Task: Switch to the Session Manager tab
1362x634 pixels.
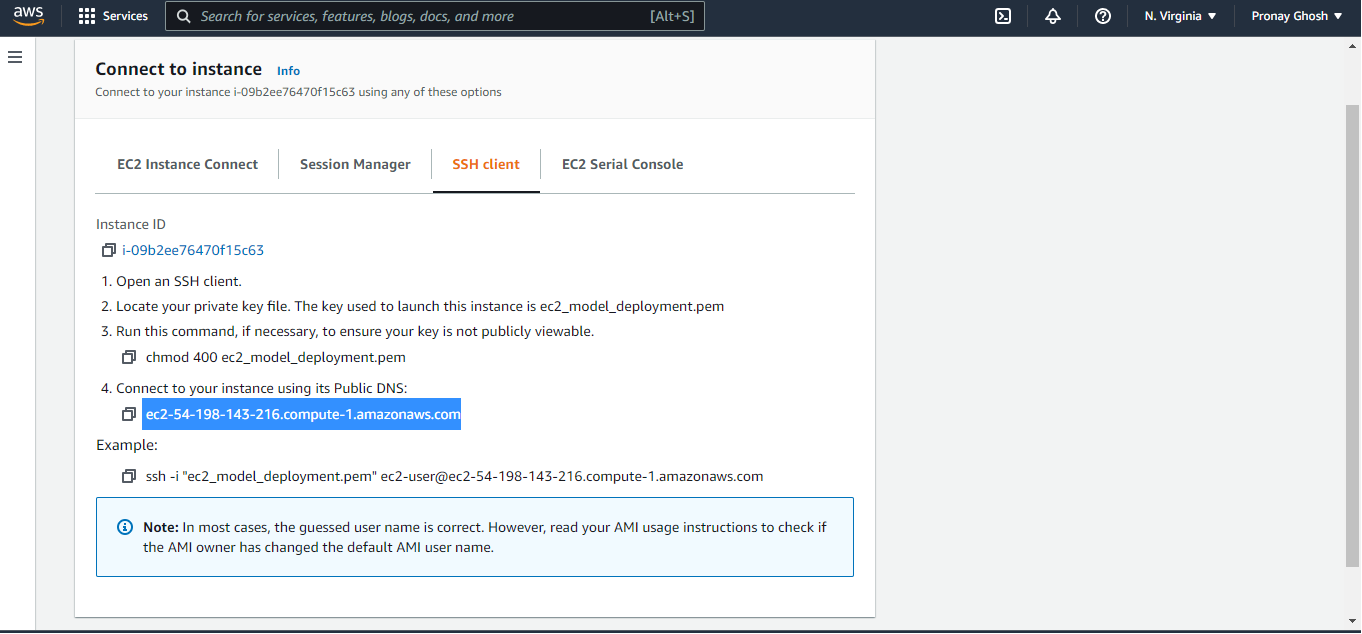Action: (355, 163)
